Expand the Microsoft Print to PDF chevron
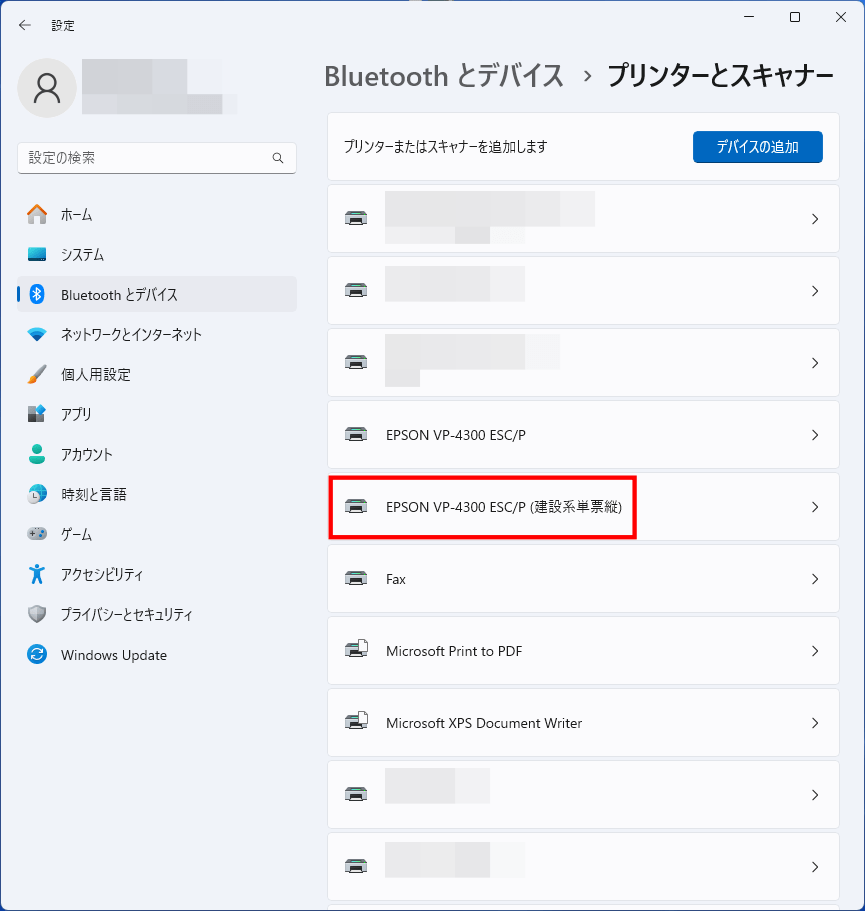This screenshot has width=865, height=911. pyautogui.click(x=815, y=651)
